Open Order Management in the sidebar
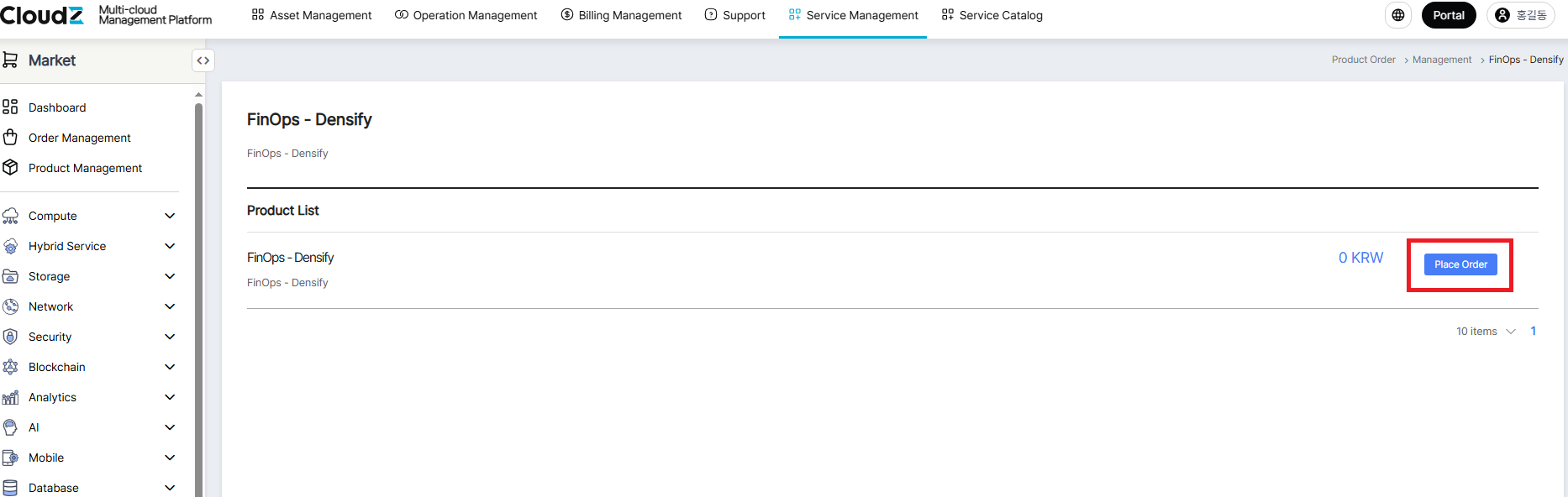 [x=80, y=138]
